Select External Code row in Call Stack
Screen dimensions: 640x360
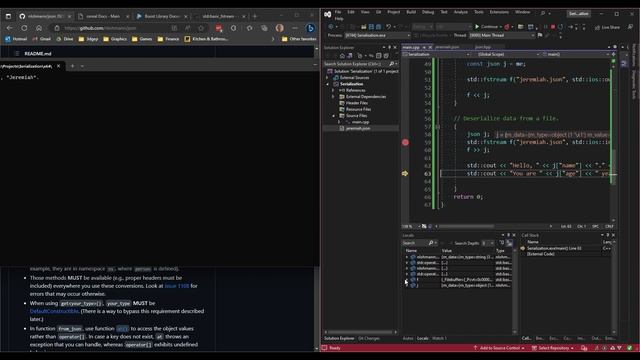pyautogui.click(x=540, y=254)
